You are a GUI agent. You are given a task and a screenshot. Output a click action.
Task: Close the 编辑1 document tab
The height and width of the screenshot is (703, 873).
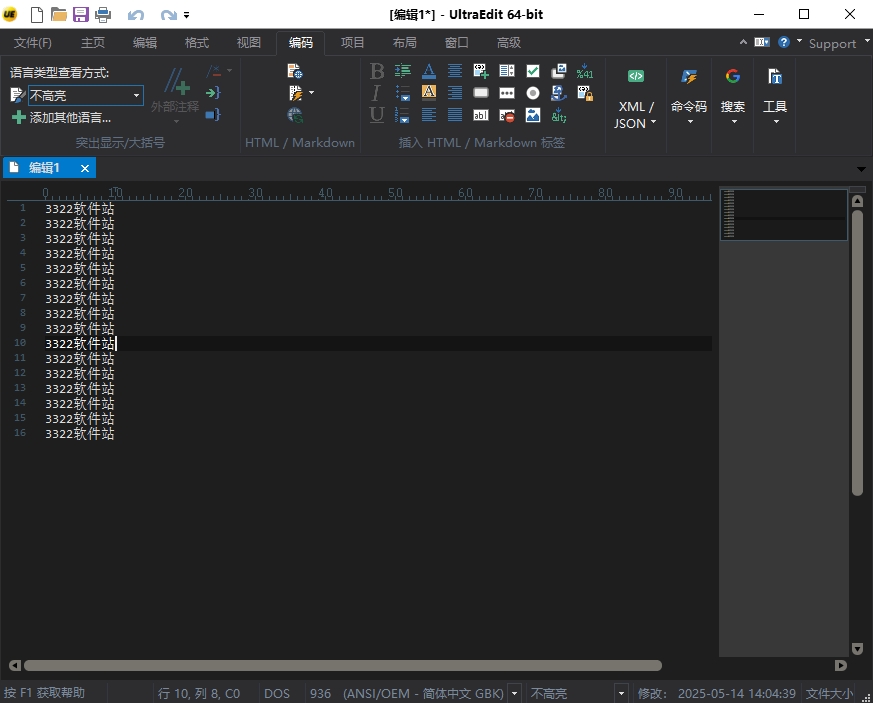[85, 168]
